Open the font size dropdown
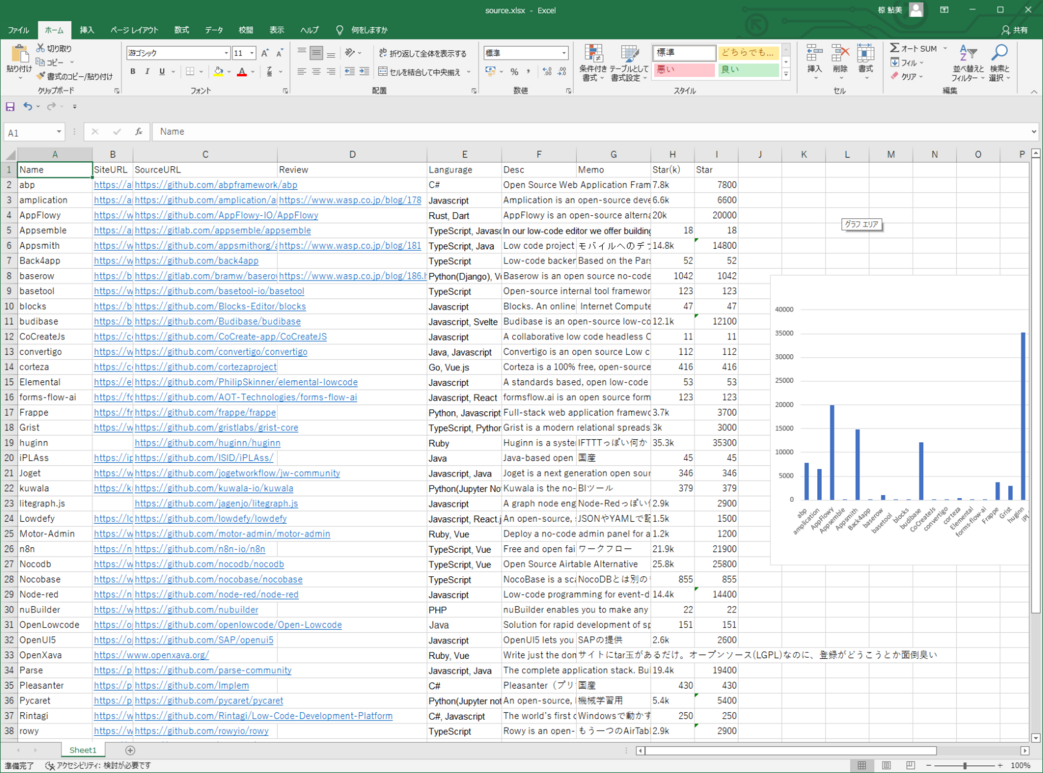Viewport: 1043px width, 773px height. coord(252,53)
